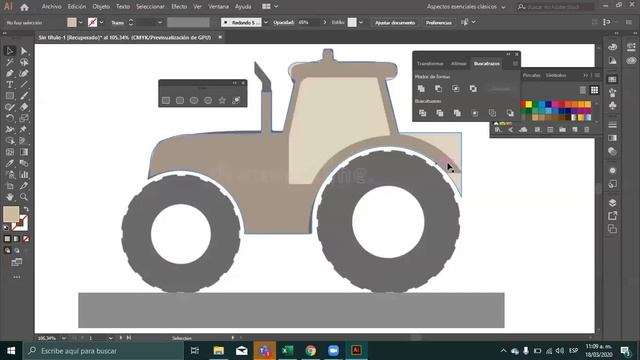Toggle the None paint mode button
Viewport: 640px width, 360px height.
(26, 239)
